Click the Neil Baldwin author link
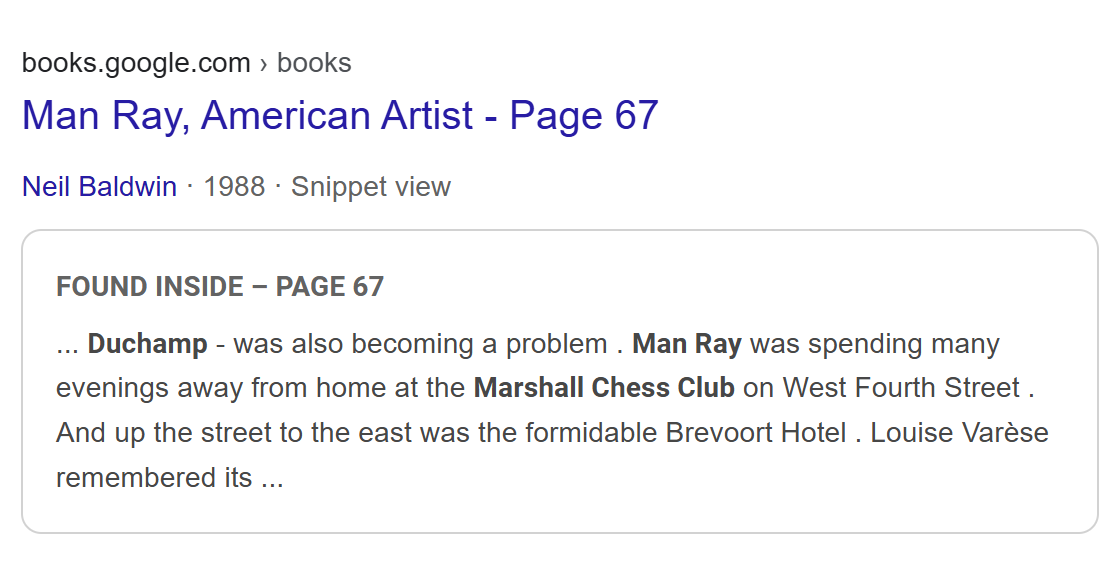 [x=99, y=187]
